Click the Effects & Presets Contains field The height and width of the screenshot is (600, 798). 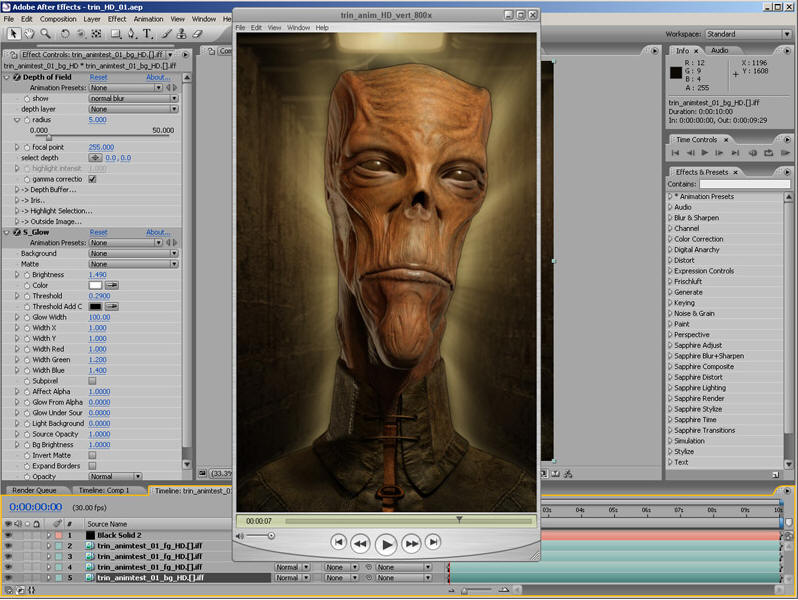tap(745, 184)
